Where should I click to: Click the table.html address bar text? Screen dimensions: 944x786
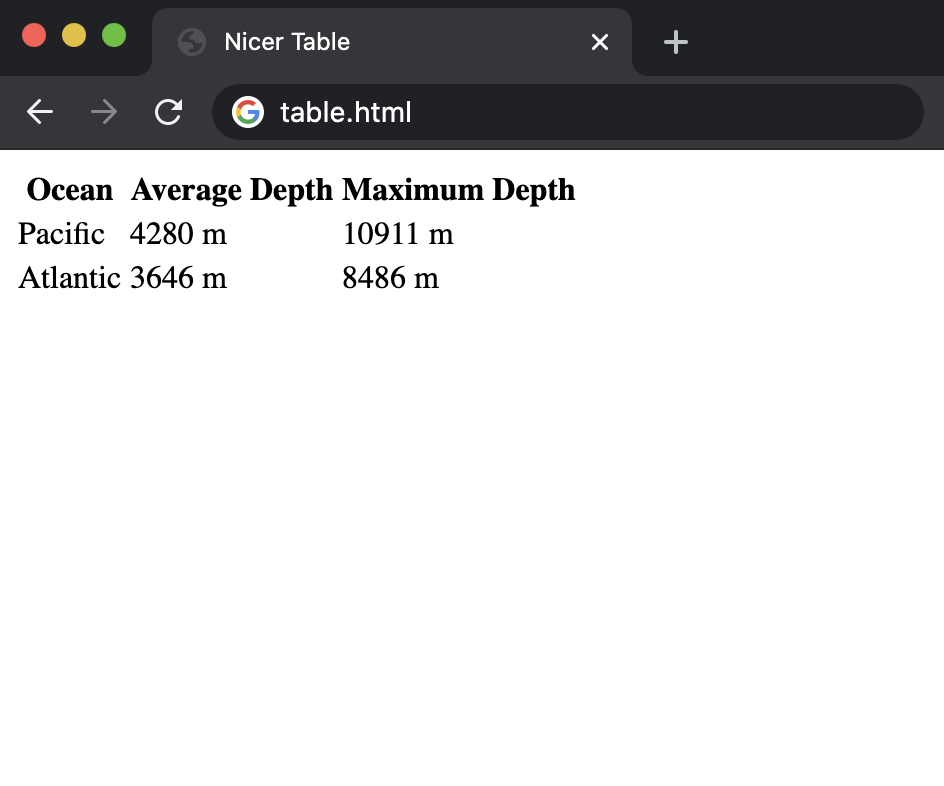[x=346, y=112]
